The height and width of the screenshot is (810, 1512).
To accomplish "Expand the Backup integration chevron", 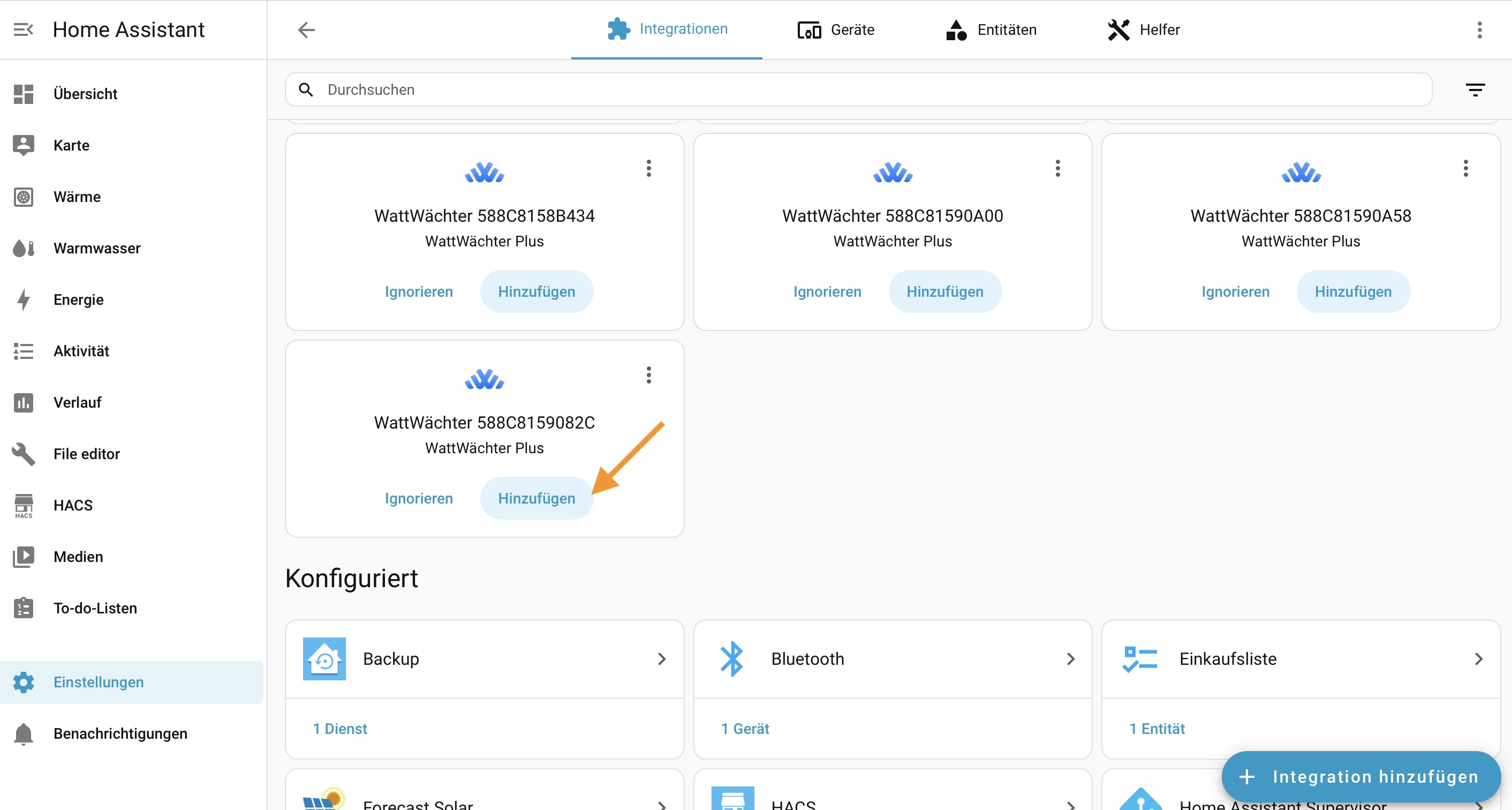I will coord(662,658).
